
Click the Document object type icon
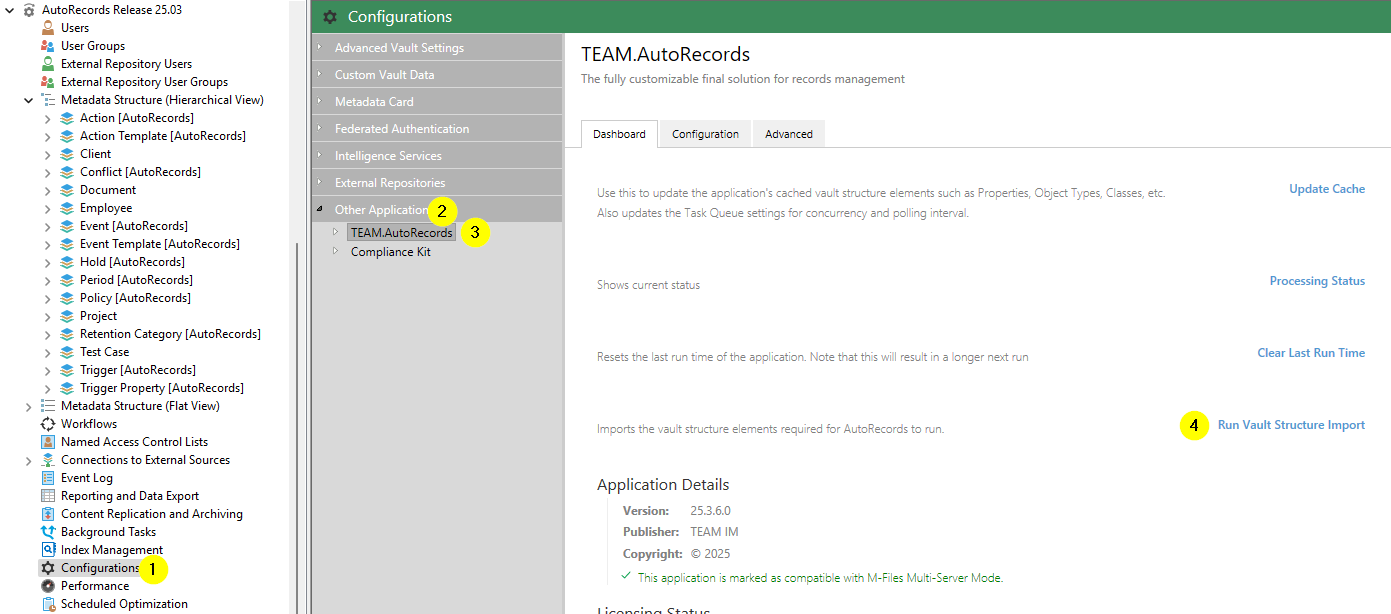point(67,190)
